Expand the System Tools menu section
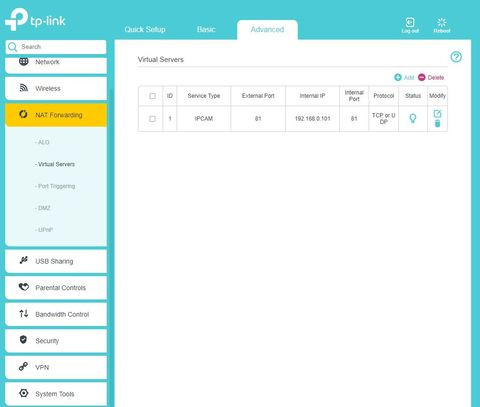This screenshot has width=480, height=407. coord(56,394)
